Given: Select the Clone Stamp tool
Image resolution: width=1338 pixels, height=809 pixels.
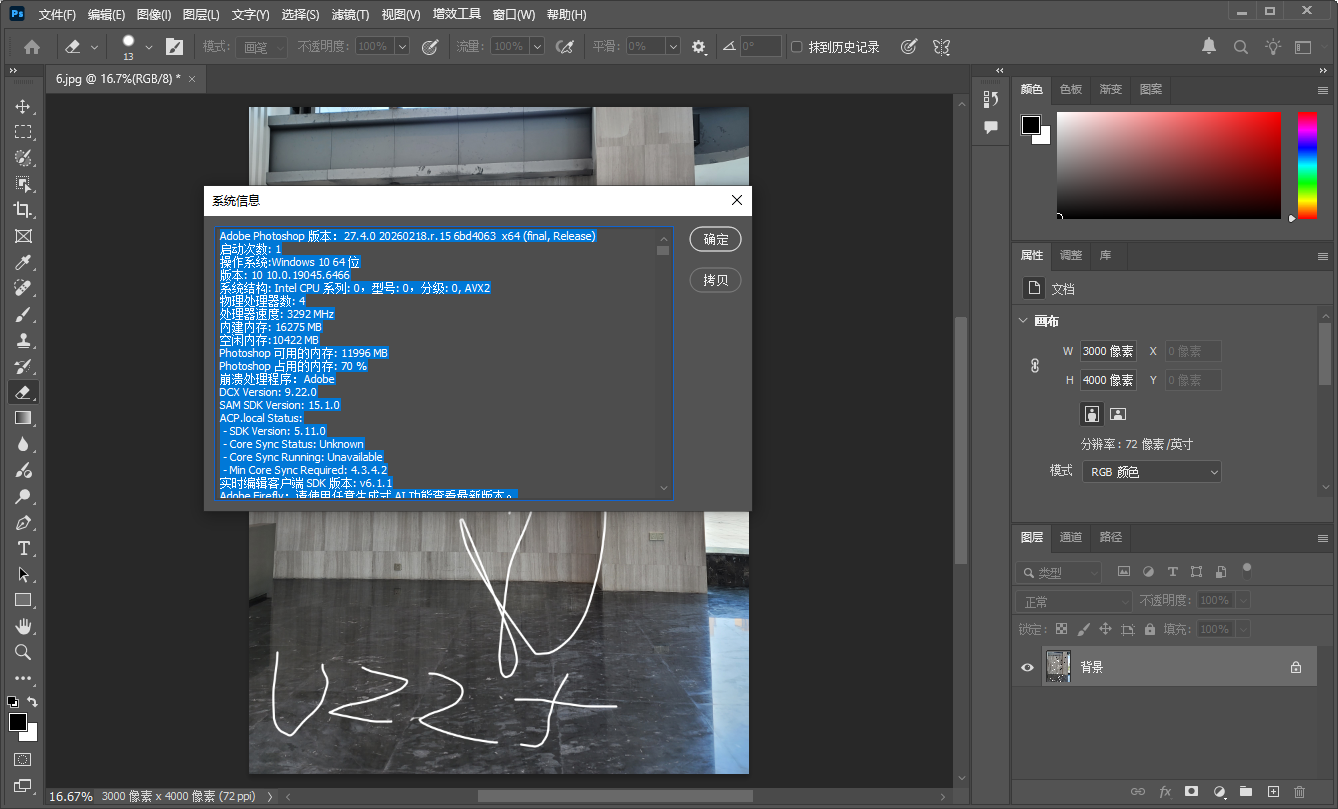Looking at the screenshot, I should tap(24, 340).
